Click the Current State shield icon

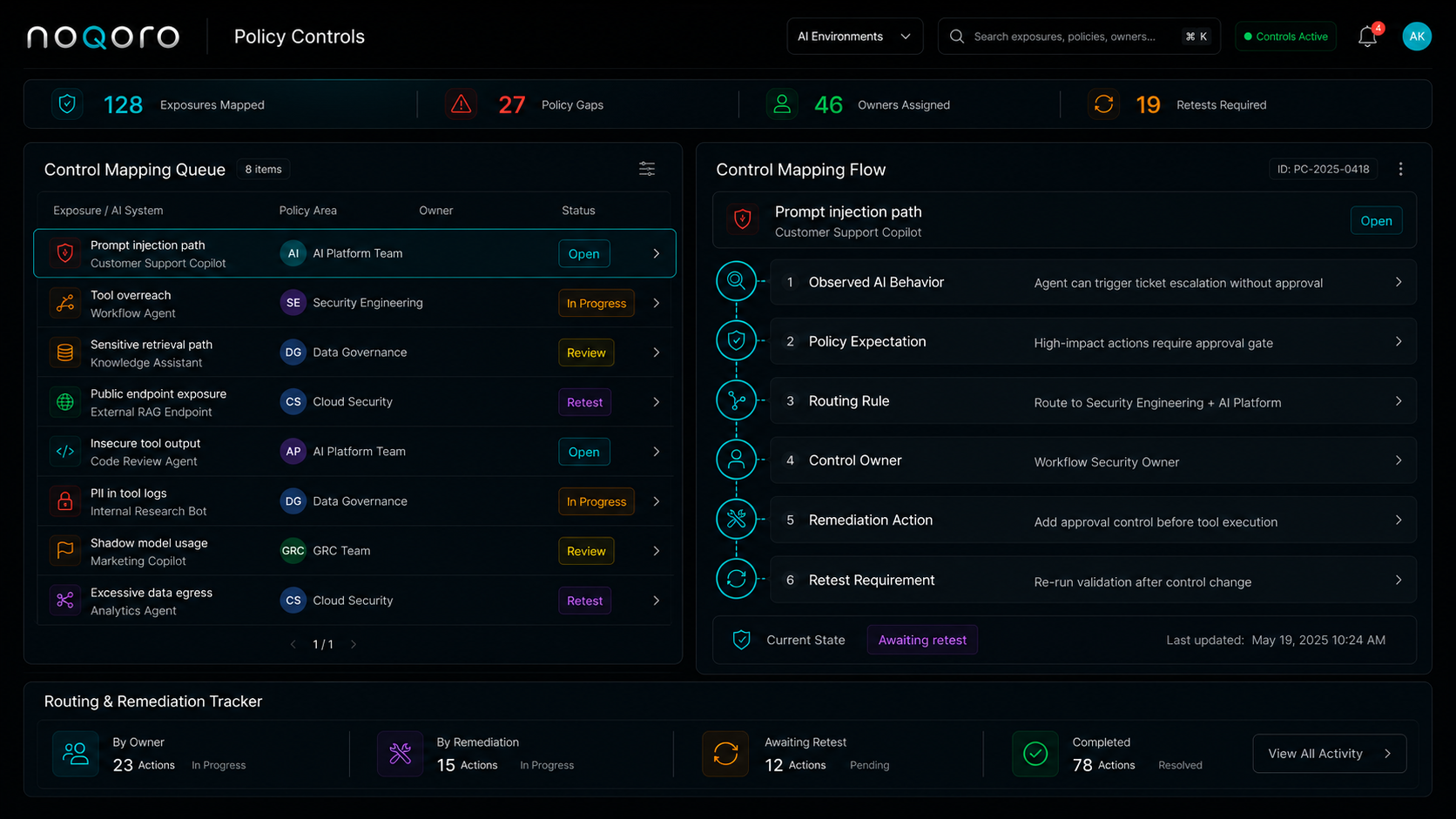point(741,640)
